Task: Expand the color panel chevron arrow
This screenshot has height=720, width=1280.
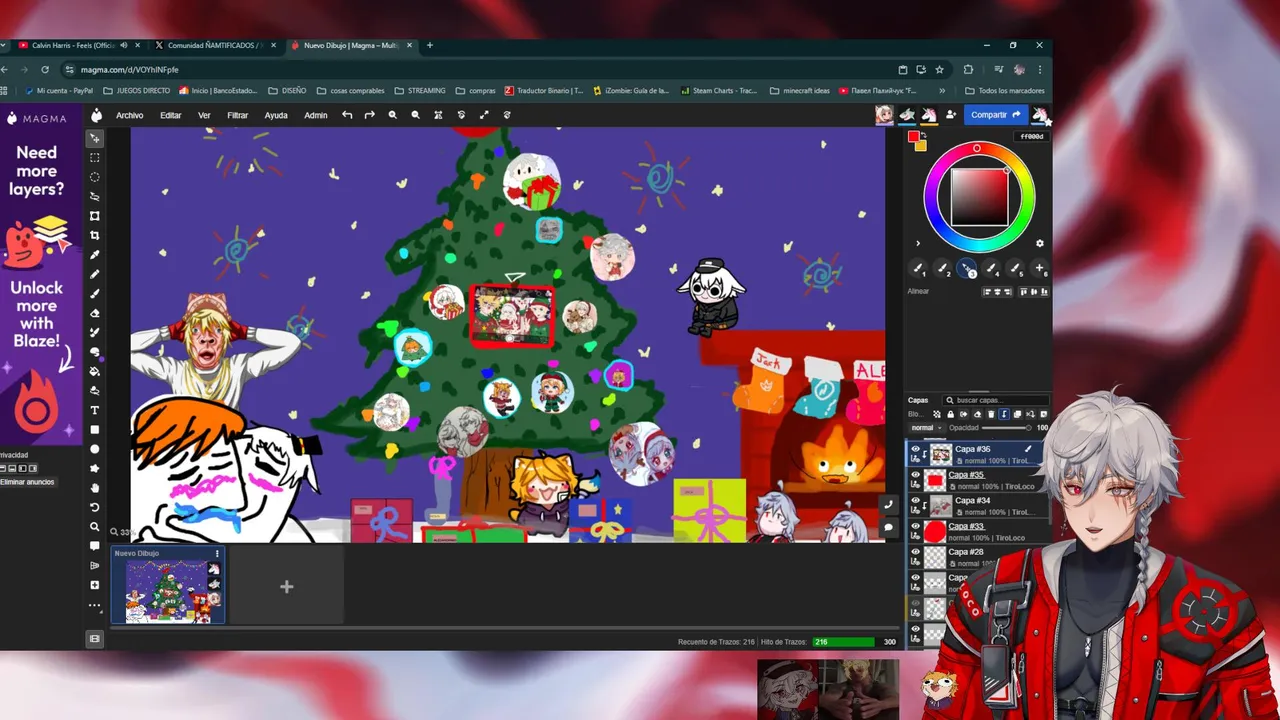Action: click(918, 243)
